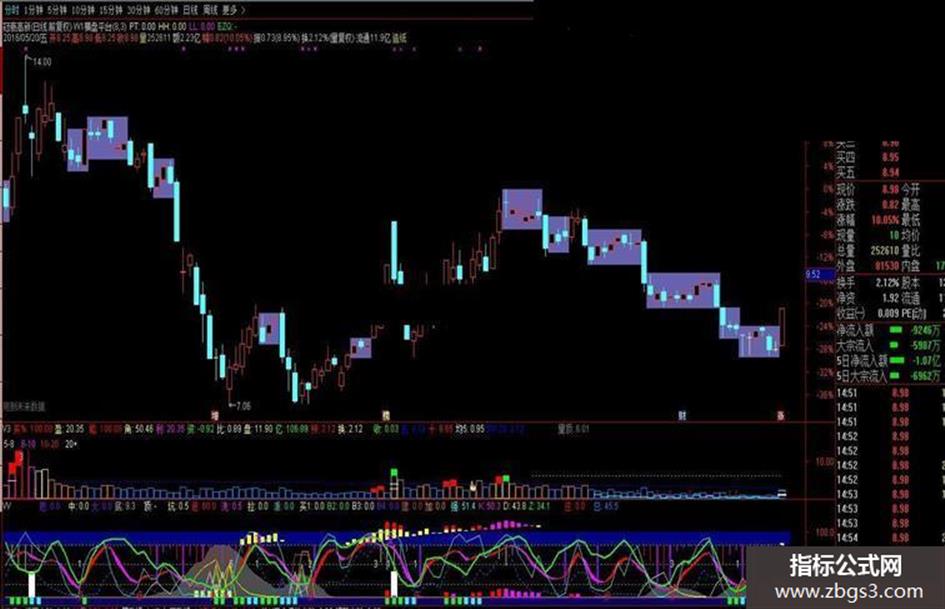Click the 净流入额 -9246万 row

(x=888, y=330)
